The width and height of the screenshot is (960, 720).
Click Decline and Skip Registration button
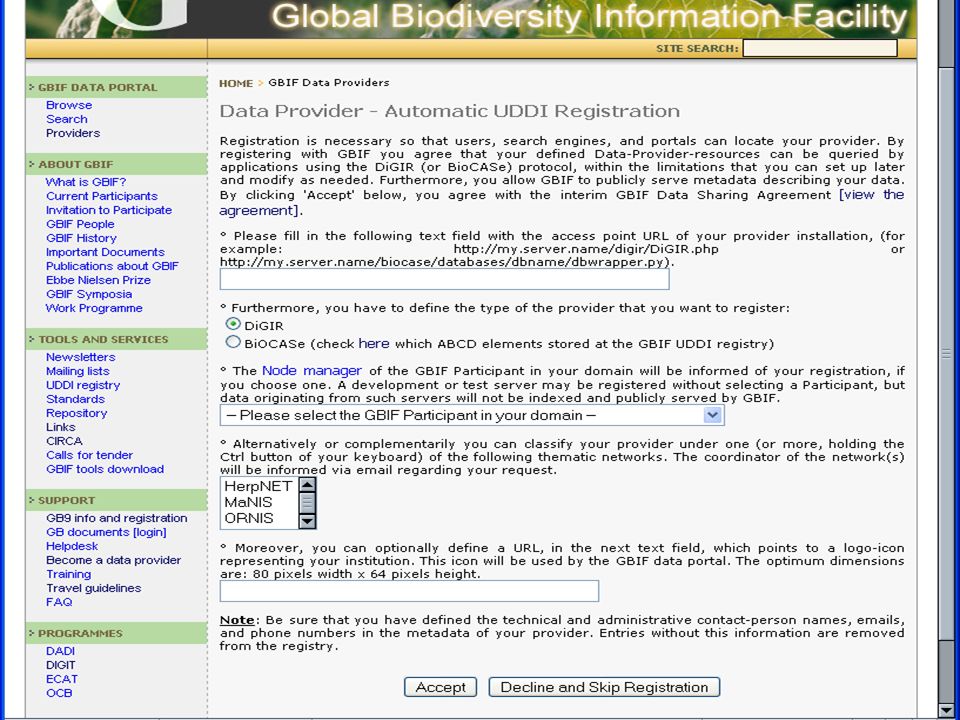point(604,687)
